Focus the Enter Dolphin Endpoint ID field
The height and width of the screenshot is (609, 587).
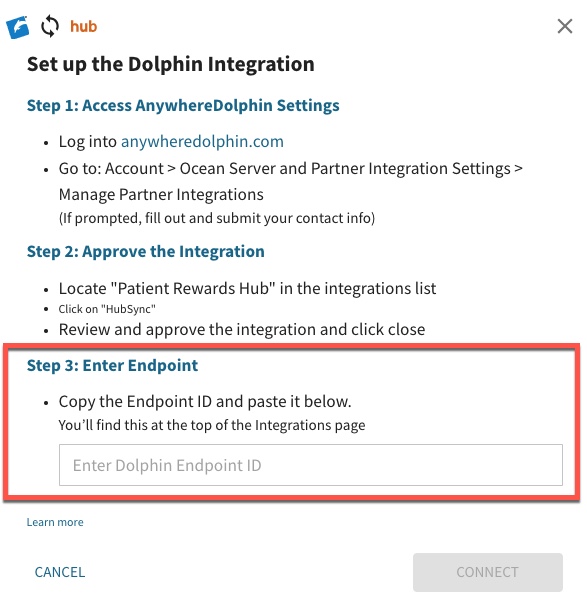pos(310,465)
